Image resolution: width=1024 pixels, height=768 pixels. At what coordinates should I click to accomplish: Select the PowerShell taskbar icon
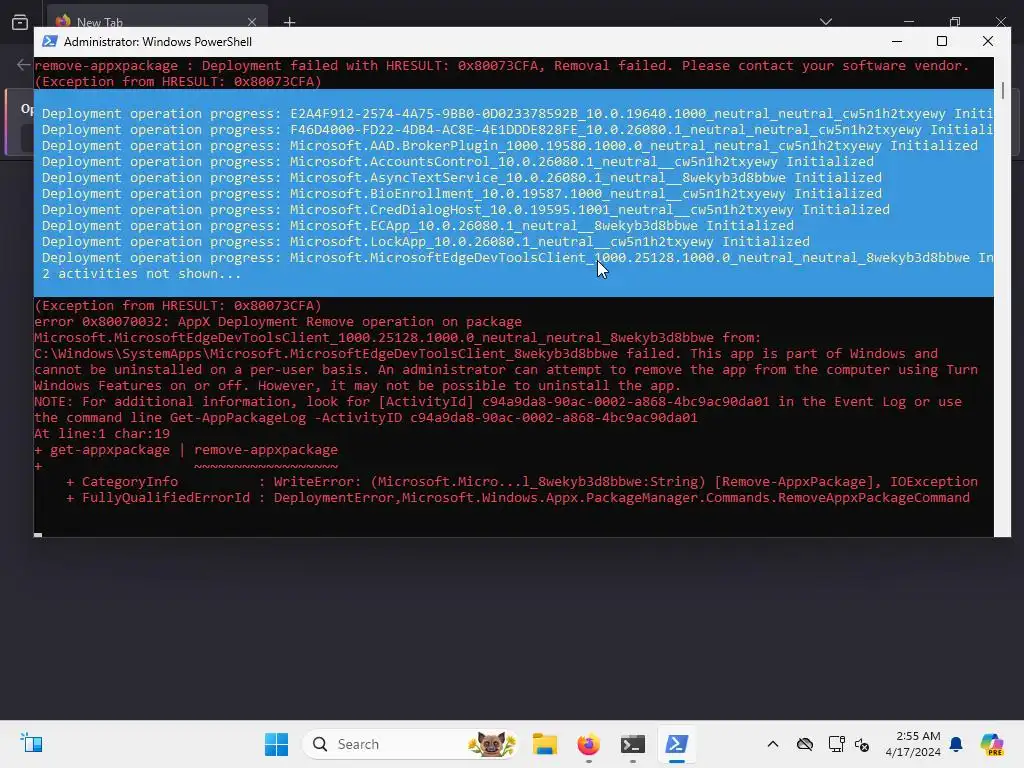point(676,744)
